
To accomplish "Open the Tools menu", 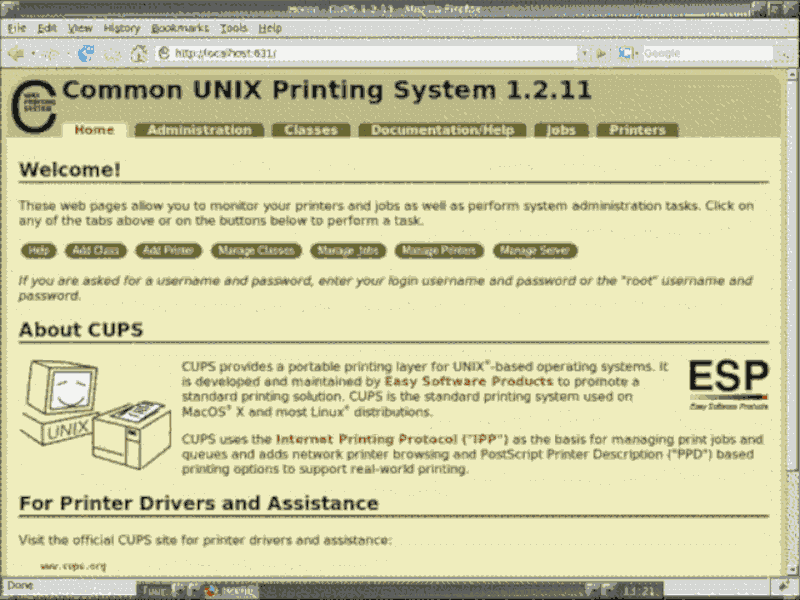I will pos(234,28).
